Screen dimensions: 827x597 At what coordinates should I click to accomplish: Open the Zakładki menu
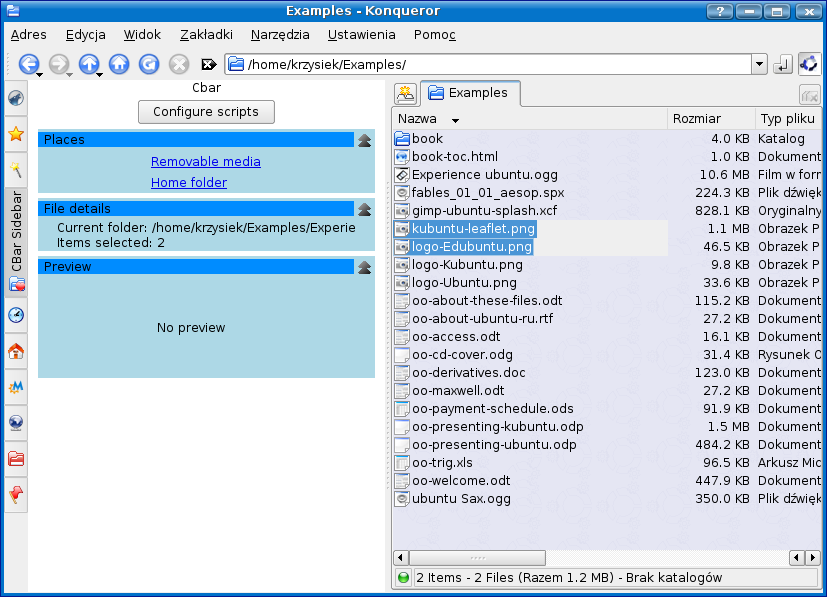(205, 34)
